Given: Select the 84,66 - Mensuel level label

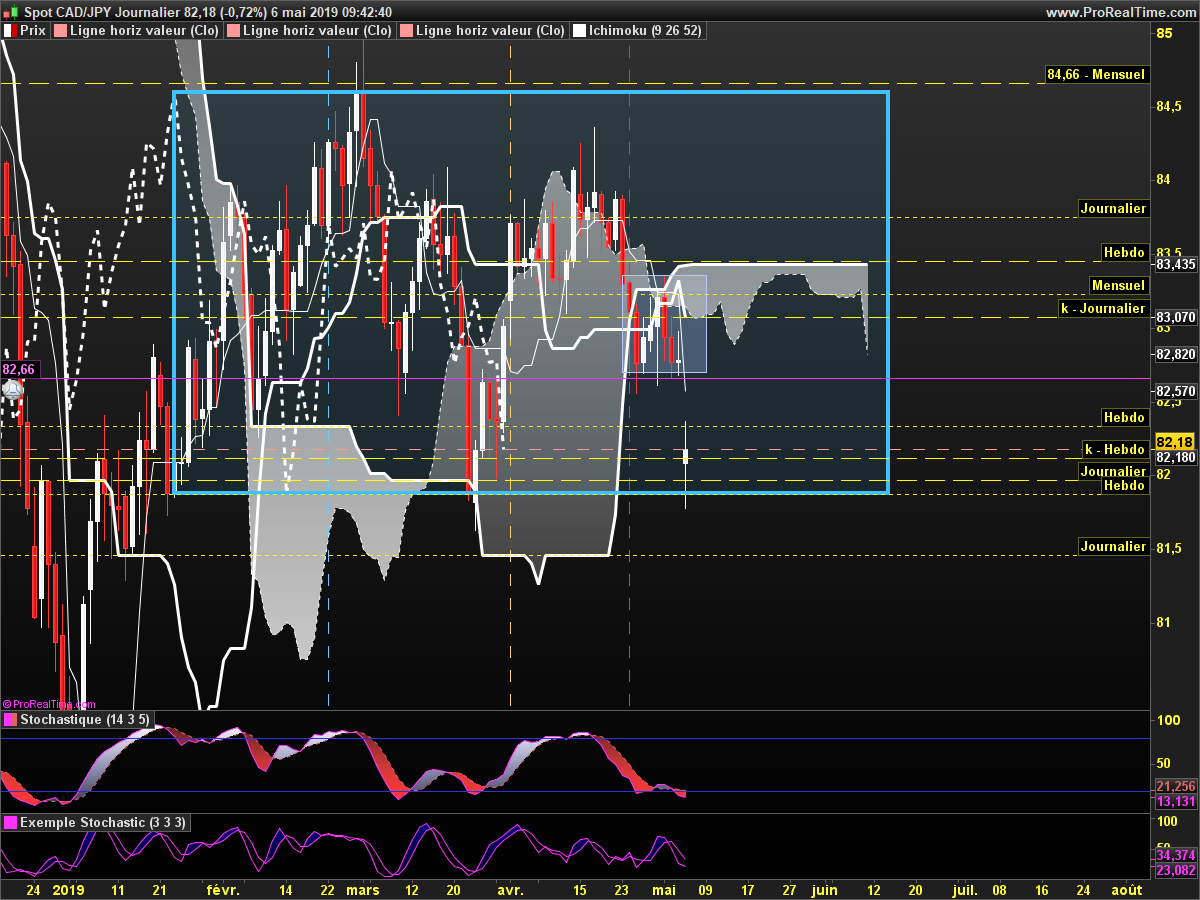Looking at the screenshot, I should [1096, 74].
